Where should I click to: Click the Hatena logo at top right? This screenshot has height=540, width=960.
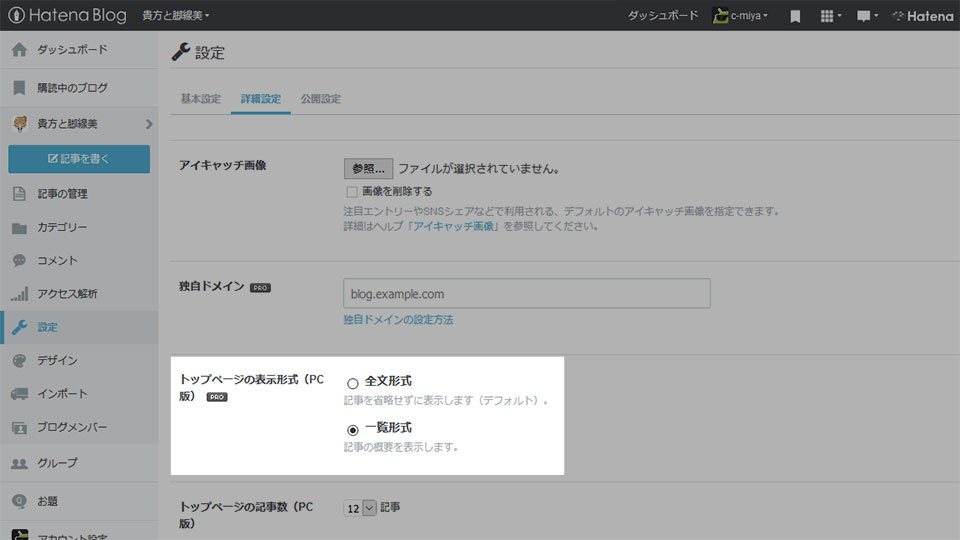[x=923, y=16]
